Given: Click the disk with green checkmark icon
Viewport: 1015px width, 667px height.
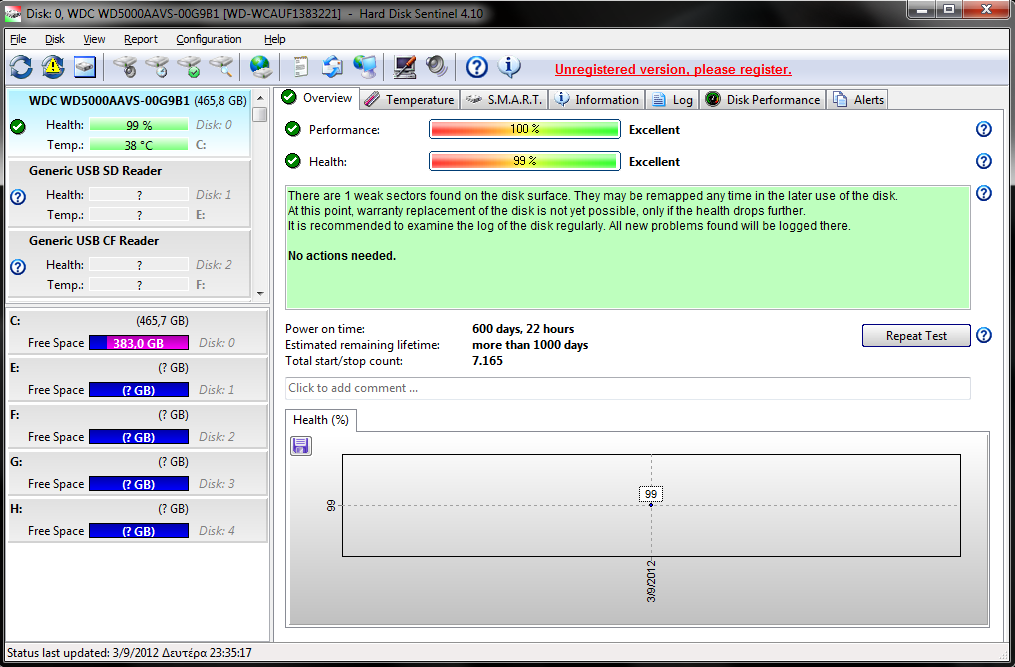Looking at the screenshot, I should [190, 67].
